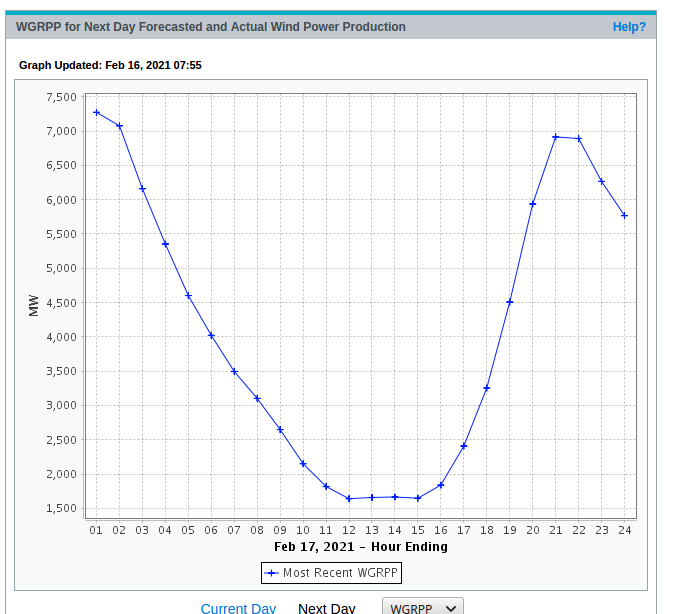
Task: Click the data point at hour 15
Action: pyautogui.click(x=418, y=499)
